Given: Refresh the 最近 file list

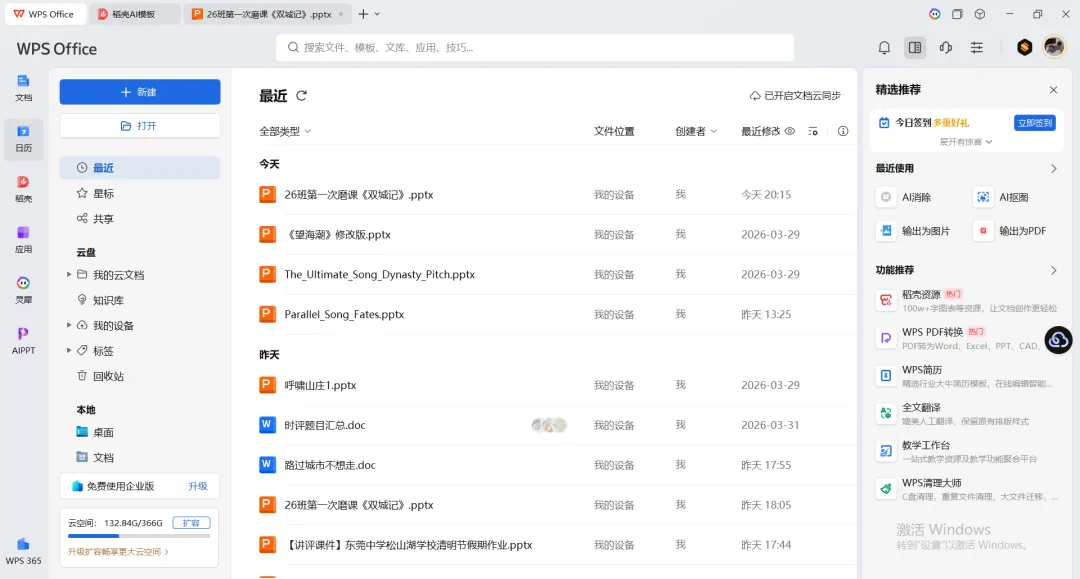Looking at the screenshot, I should click(x=302, y=96).
